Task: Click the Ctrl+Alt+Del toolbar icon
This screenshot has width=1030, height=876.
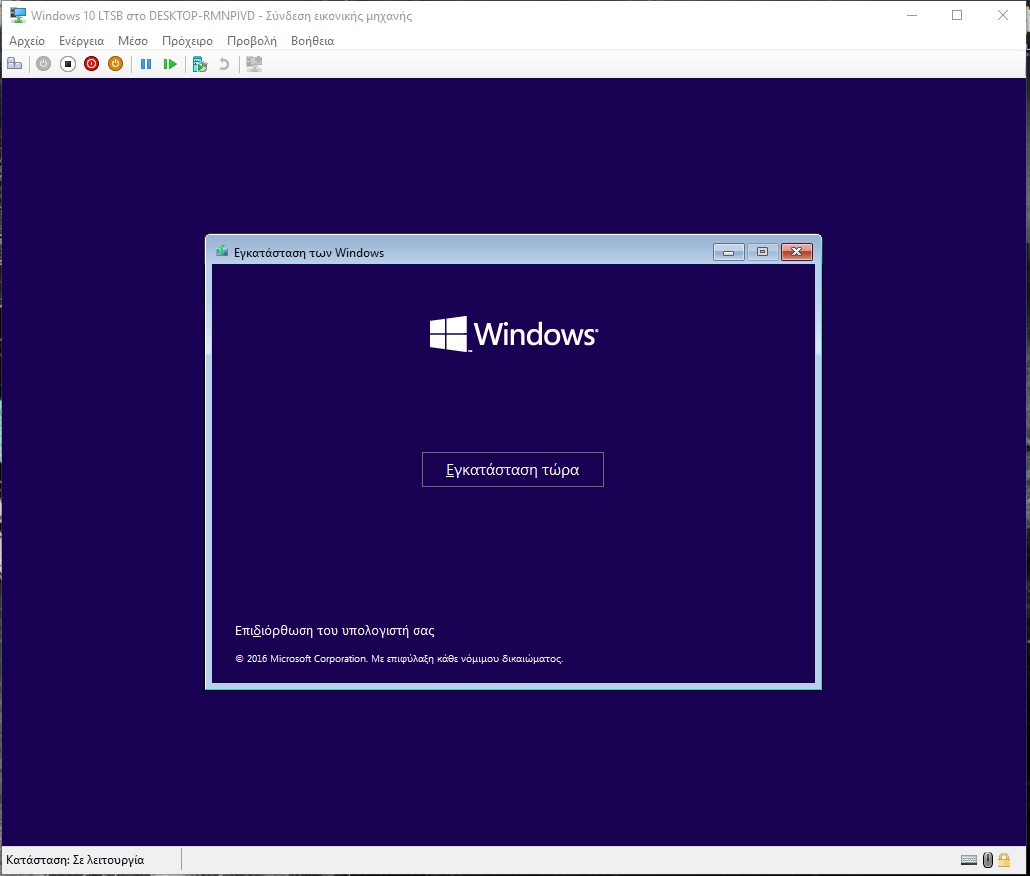Action: coord(14,64)
